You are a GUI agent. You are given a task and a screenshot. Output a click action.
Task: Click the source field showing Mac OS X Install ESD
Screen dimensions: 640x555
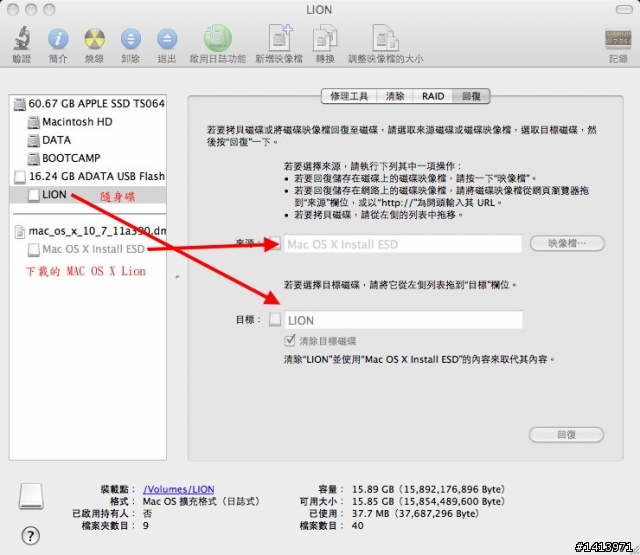(x=403, y=244)
